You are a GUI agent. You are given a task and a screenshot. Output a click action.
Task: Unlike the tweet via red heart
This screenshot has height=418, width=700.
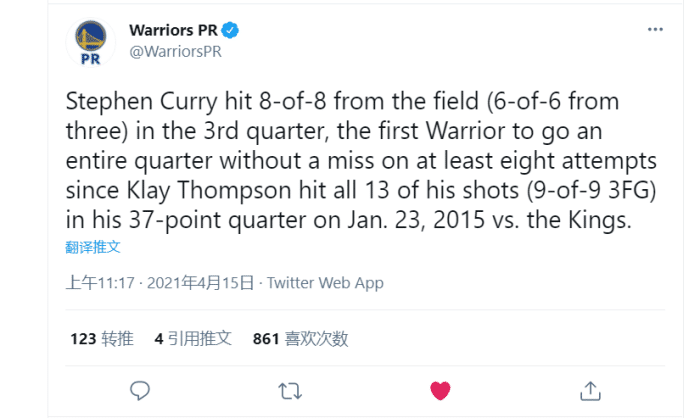(x=440, y=389)
